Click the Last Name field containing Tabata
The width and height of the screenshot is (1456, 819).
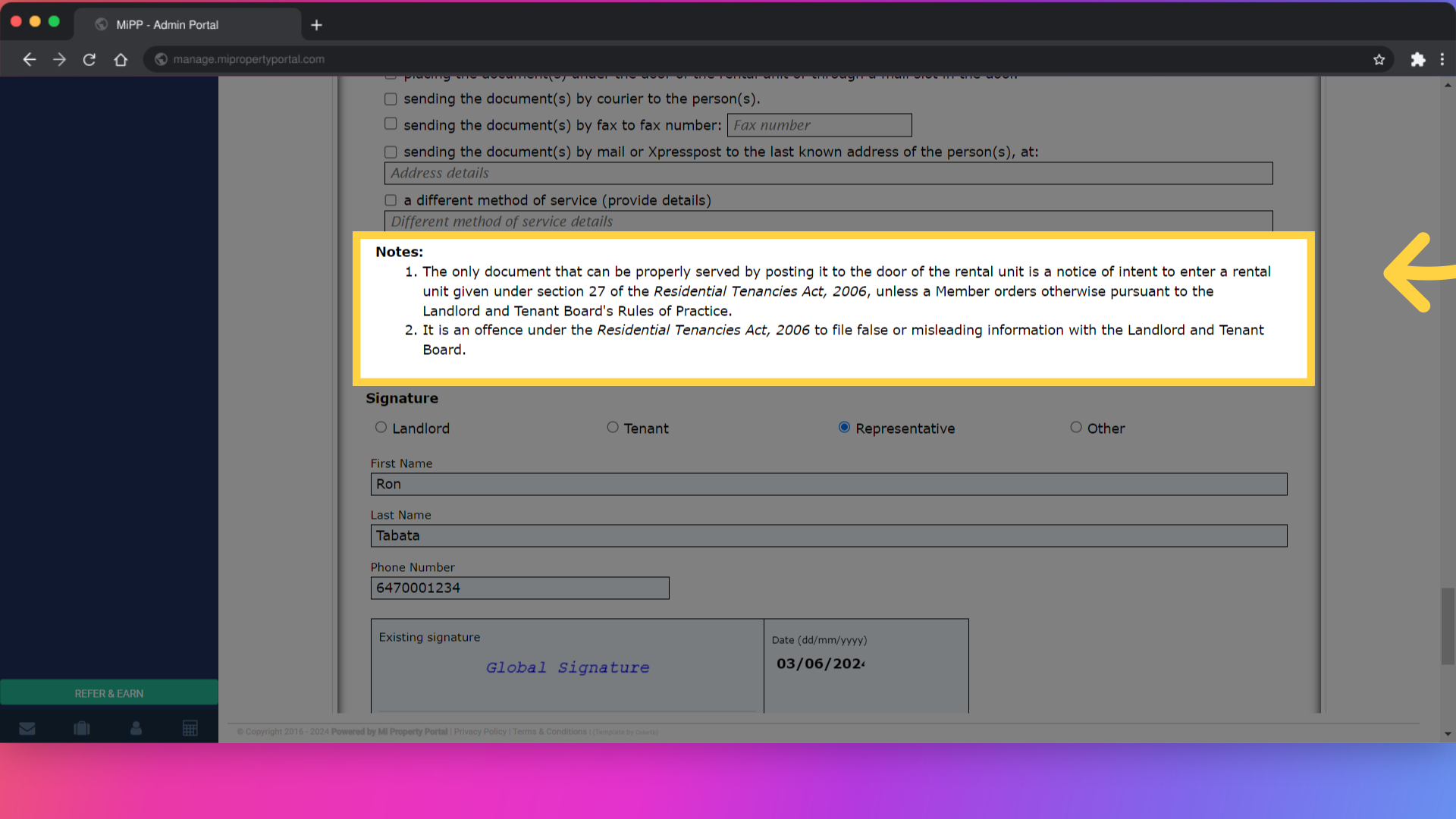click(829, 535)
